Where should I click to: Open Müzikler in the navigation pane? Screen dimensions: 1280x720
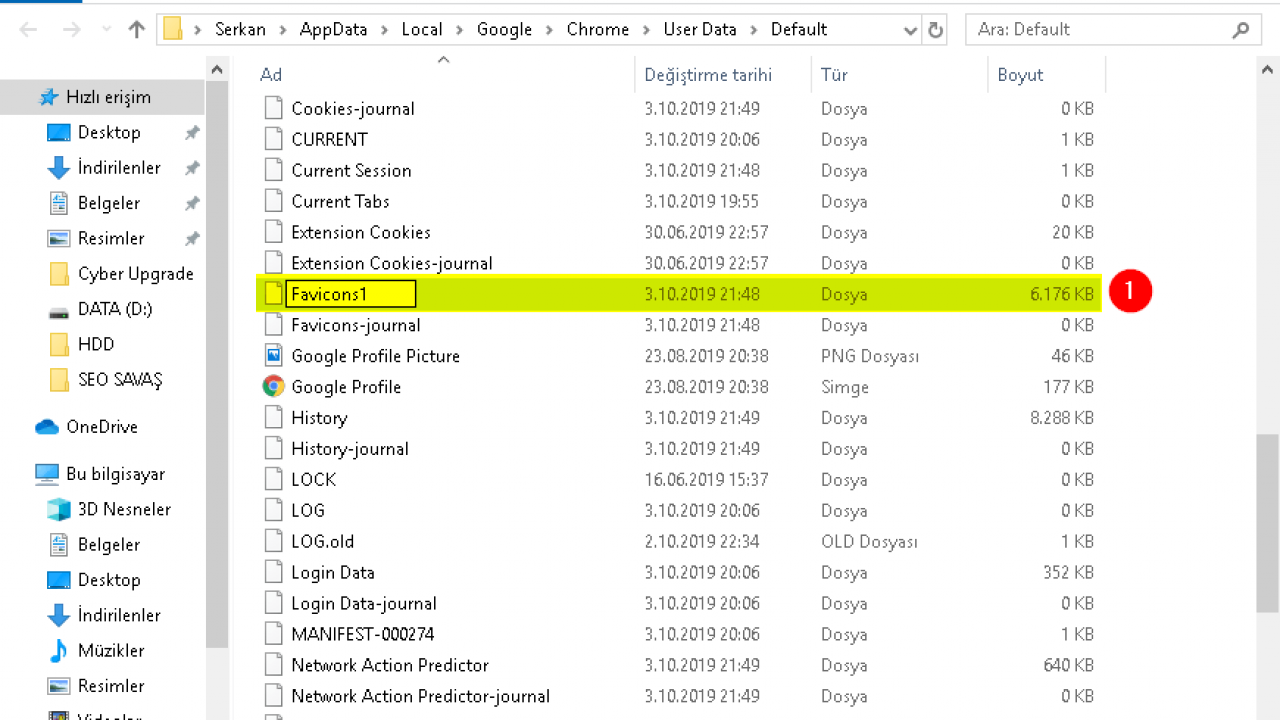[x=110, y=650]
